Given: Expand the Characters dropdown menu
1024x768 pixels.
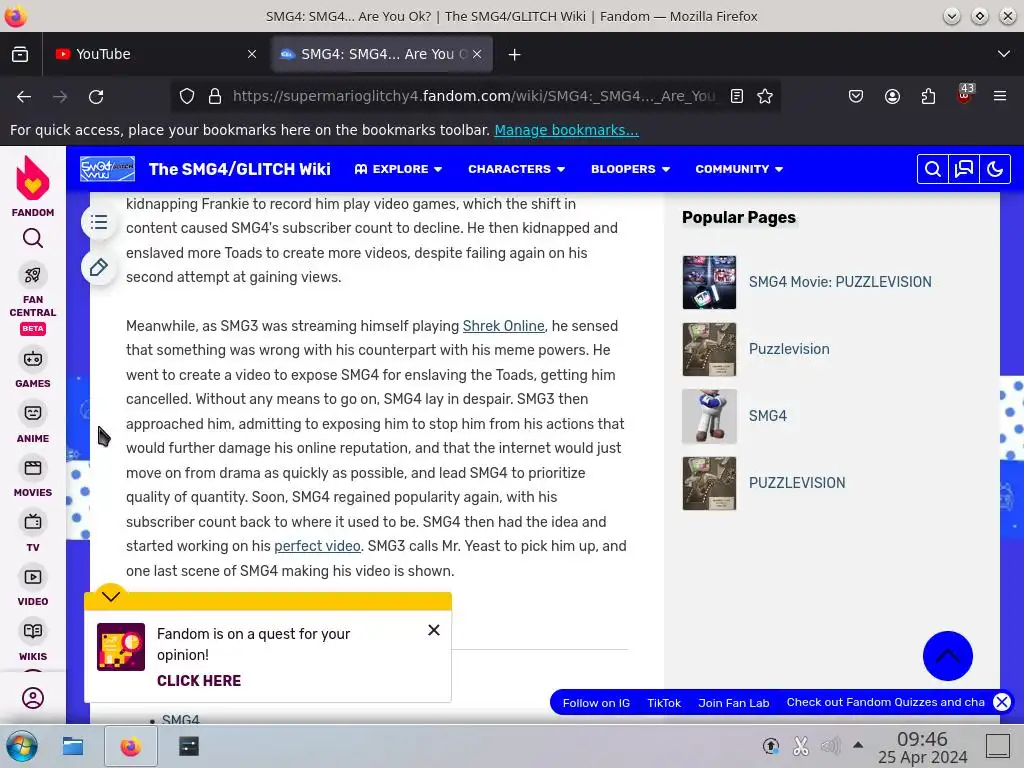Looking at the screenshot, I should [517, 169].
